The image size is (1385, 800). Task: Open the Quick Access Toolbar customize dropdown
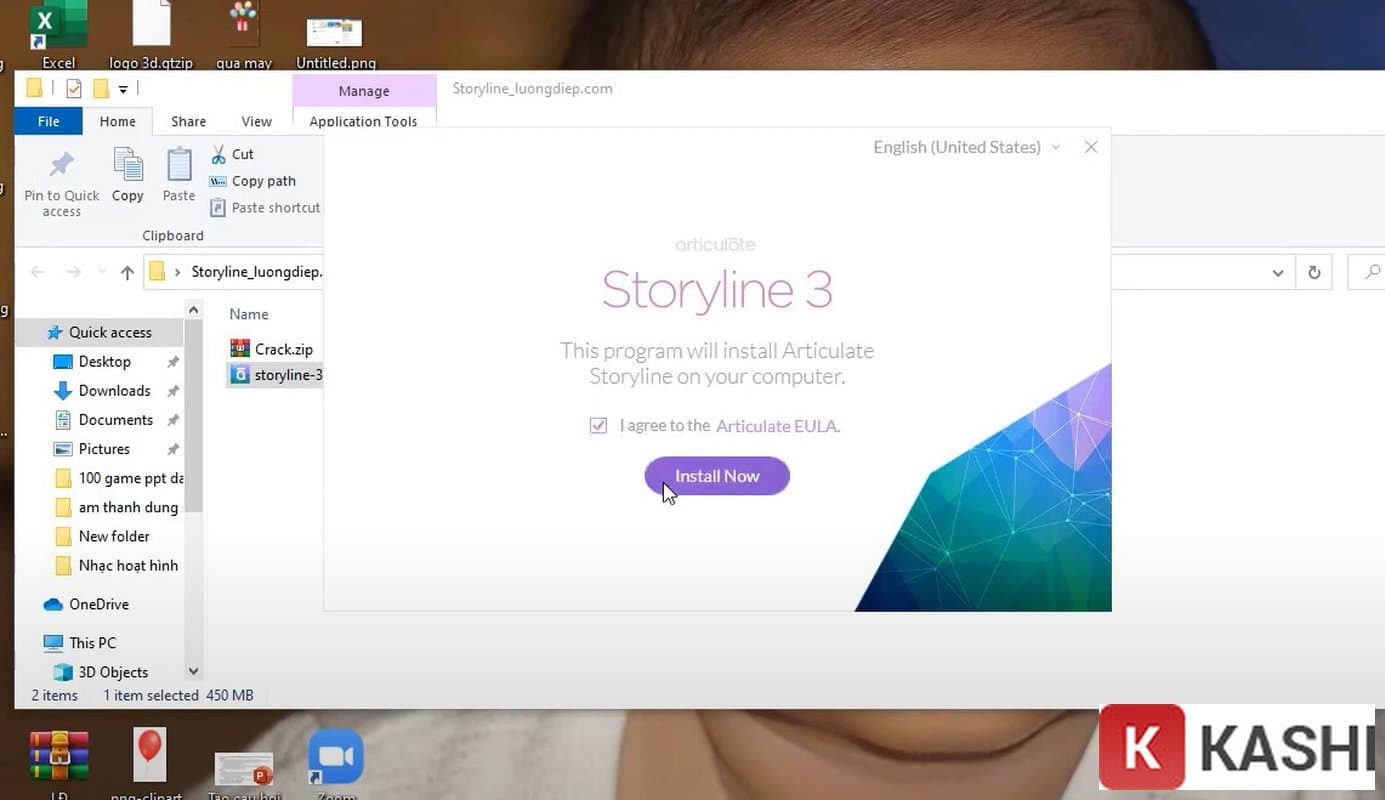[x=123, y=89]
